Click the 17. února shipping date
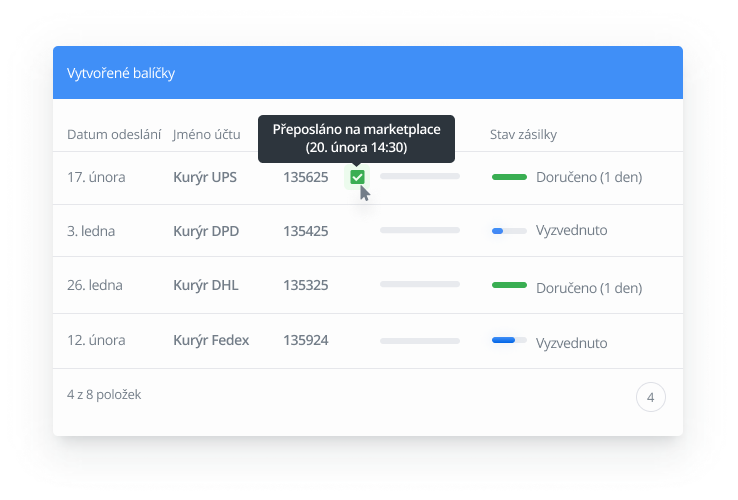The height and width of the screenshot is (500, 738). [96, 177]
